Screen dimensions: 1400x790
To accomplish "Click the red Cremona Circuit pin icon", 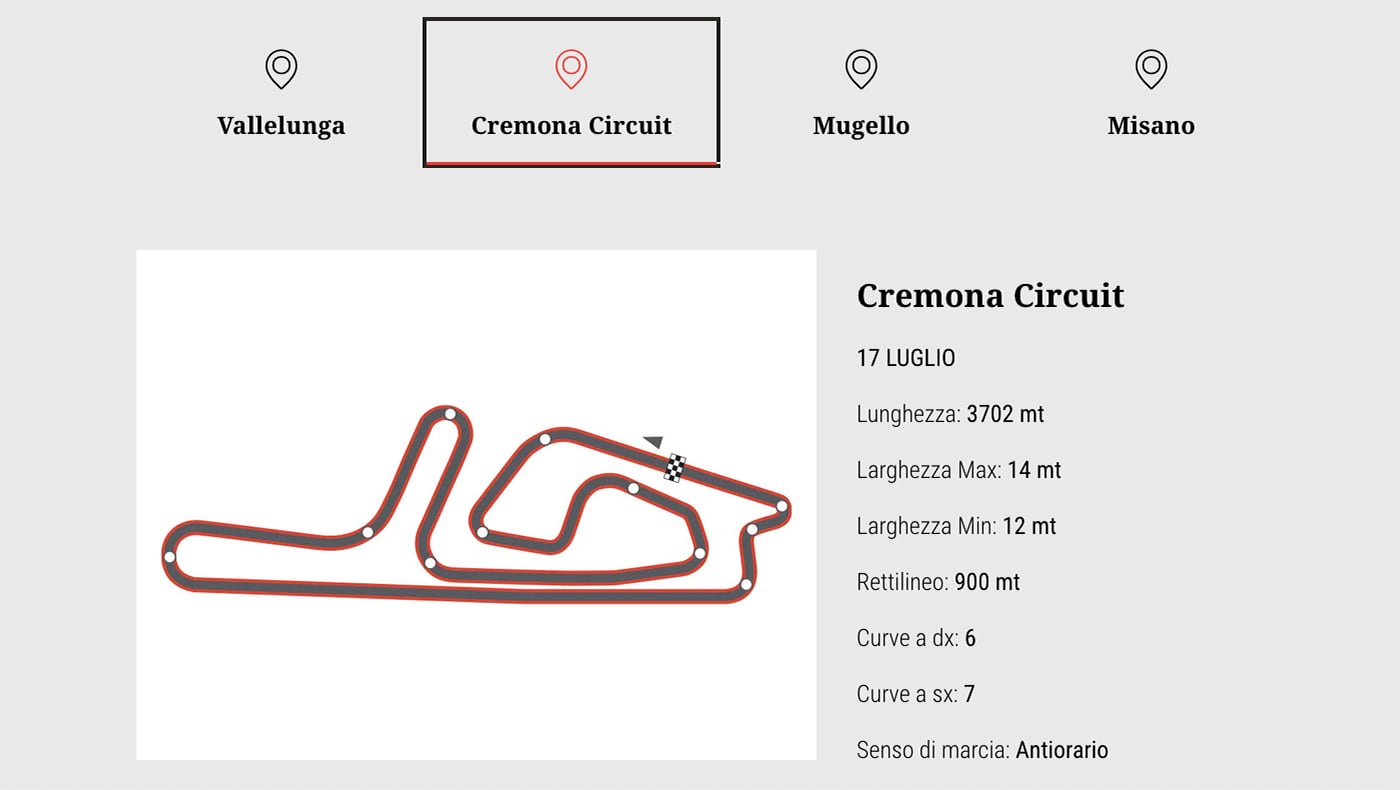I will coord(571,68).
